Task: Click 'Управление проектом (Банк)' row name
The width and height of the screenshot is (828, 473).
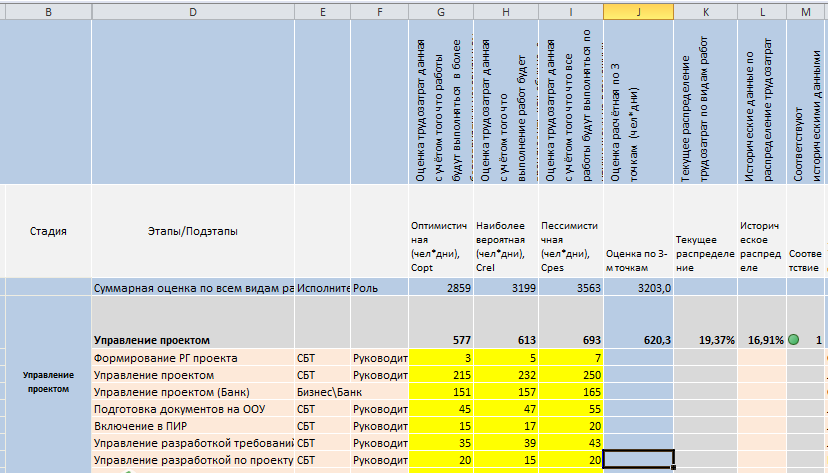Action: [x=193, y=392]
